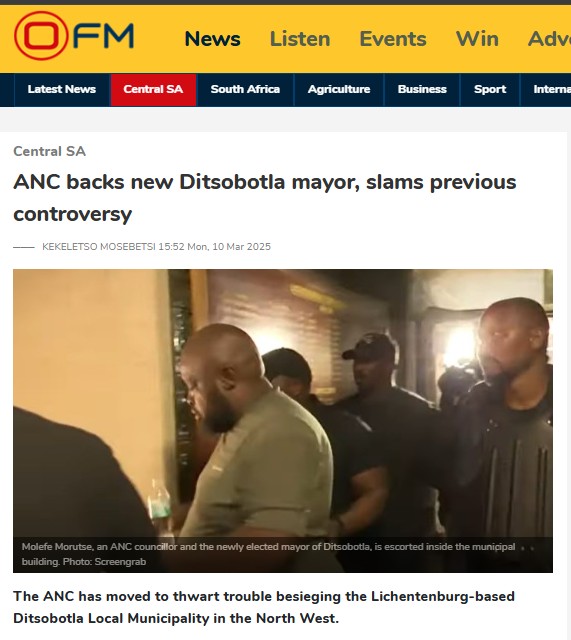
Task: Open the Listen menu item
Action: [300, 39]
